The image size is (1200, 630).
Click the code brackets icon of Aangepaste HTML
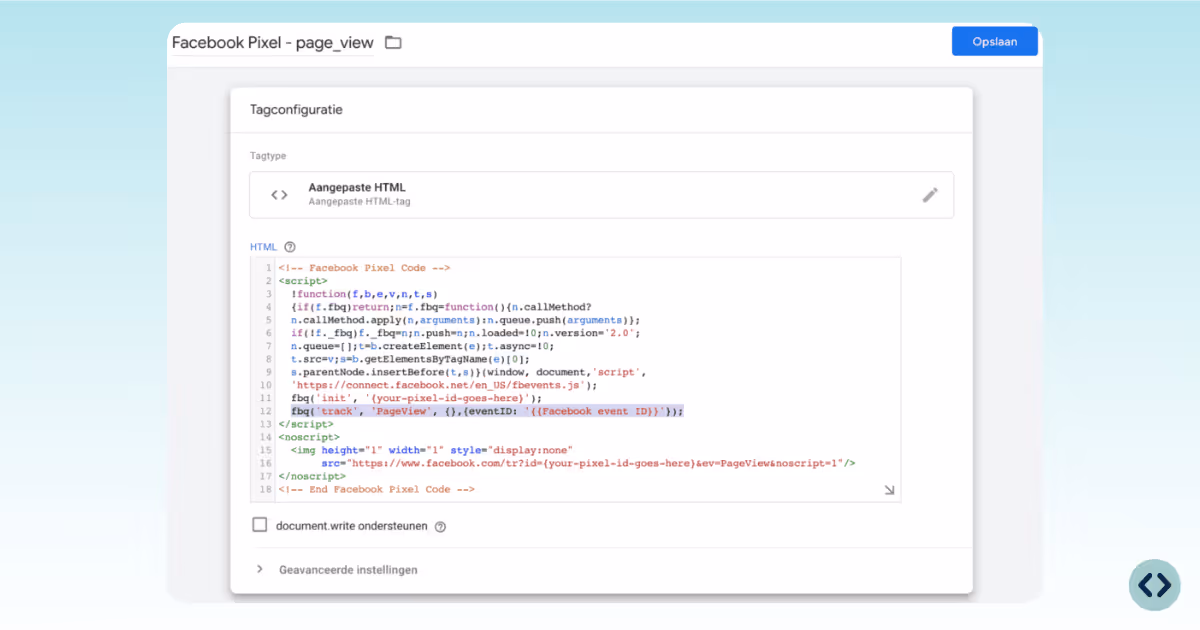click(x=280, y=195)
